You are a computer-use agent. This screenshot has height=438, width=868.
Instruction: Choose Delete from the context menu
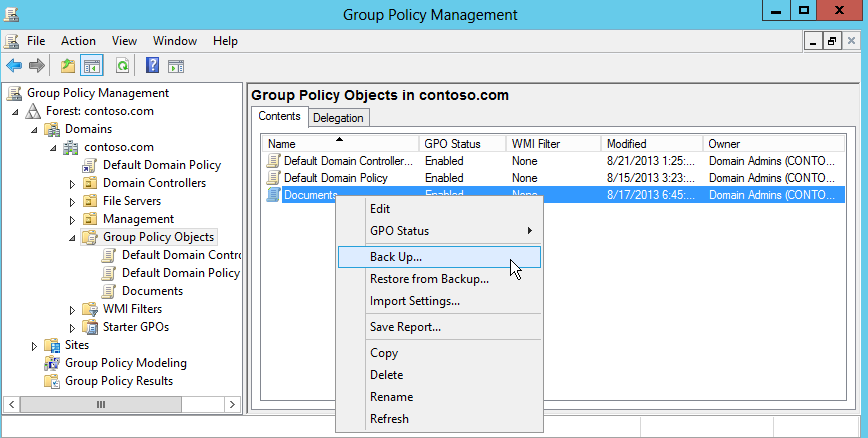(439, 375)
